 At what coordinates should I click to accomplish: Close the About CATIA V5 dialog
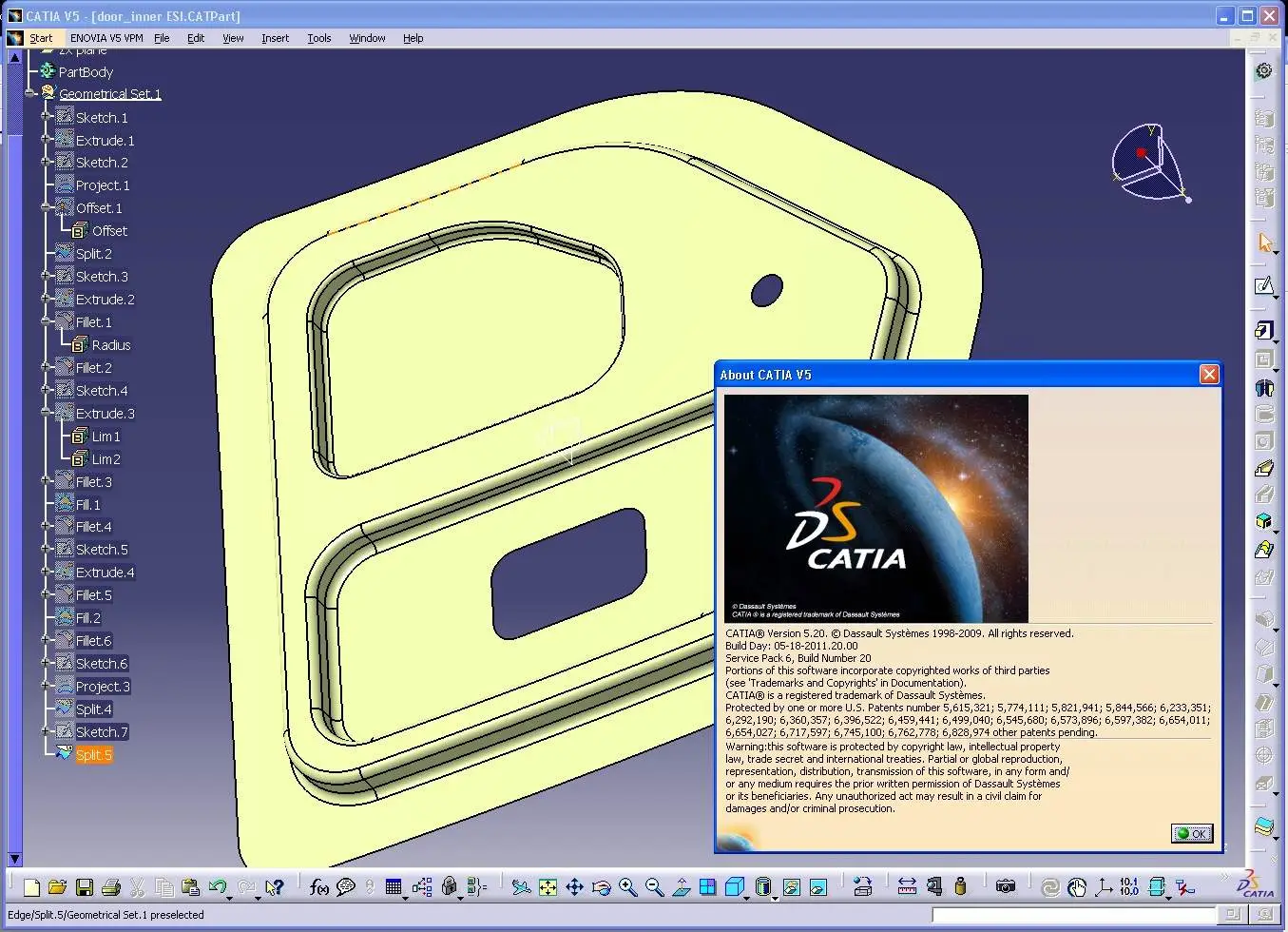(1209, 374)
